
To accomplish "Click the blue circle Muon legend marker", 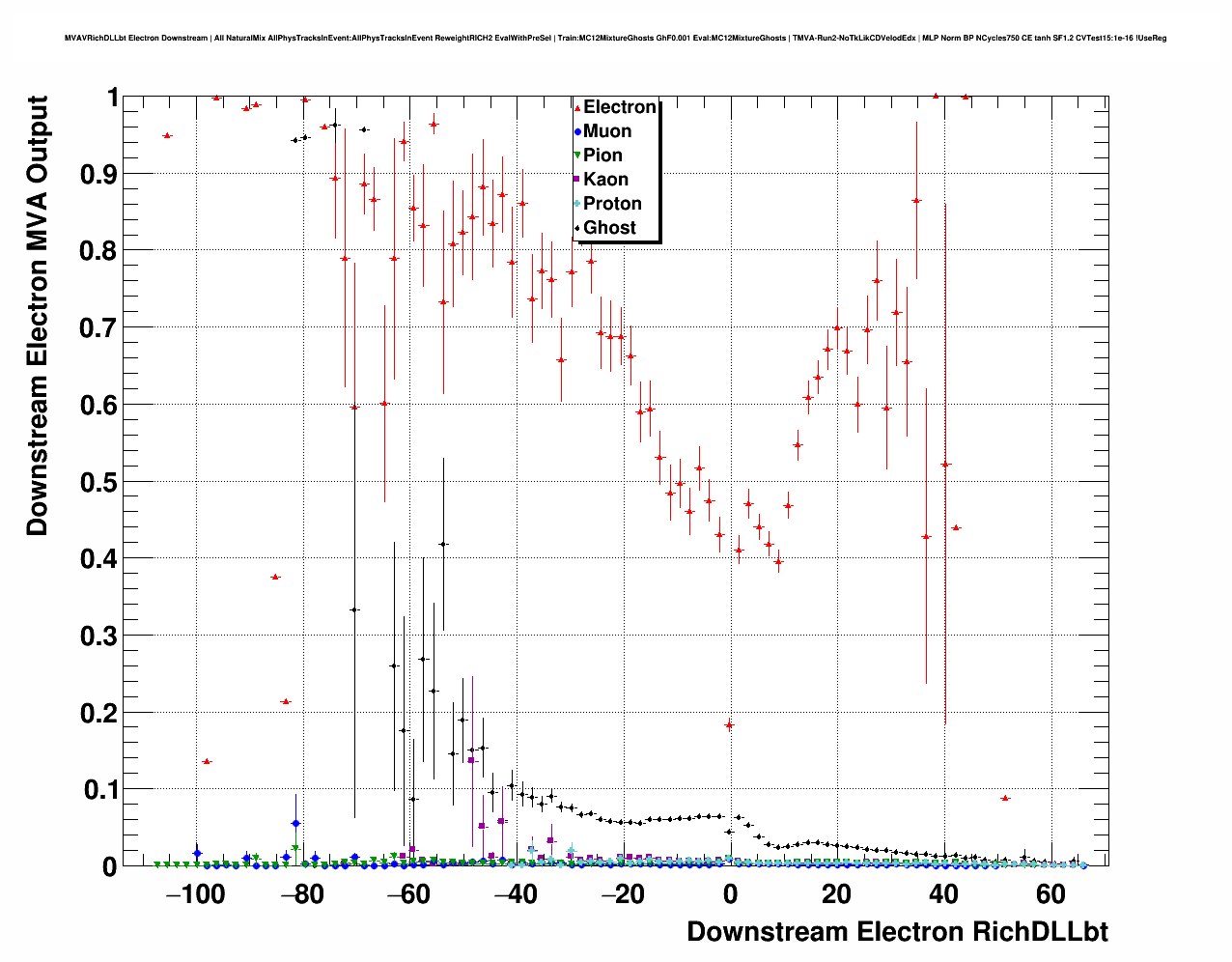I will [x=577, y=131].
